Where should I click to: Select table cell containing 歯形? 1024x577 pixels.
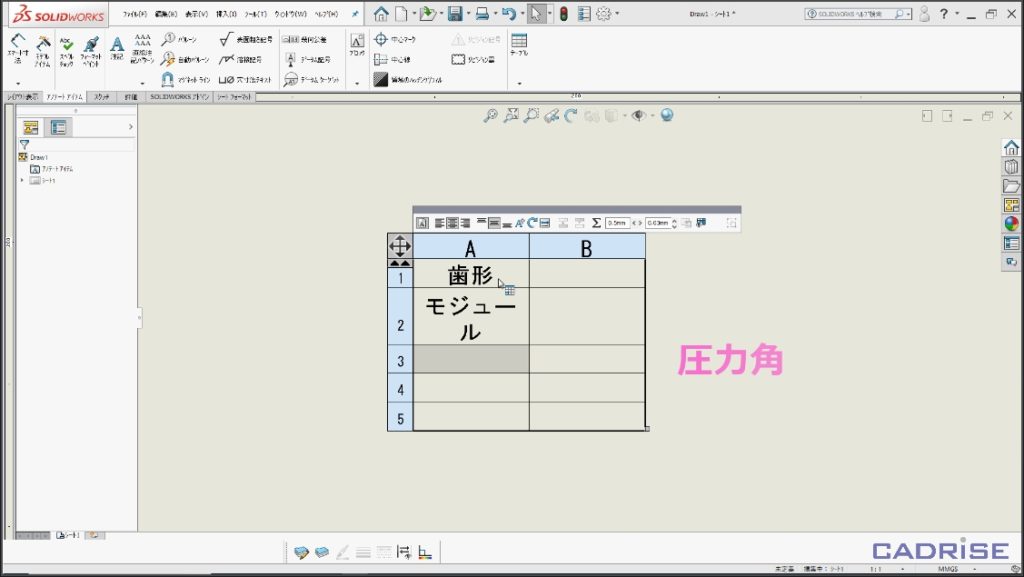point(470,275)
